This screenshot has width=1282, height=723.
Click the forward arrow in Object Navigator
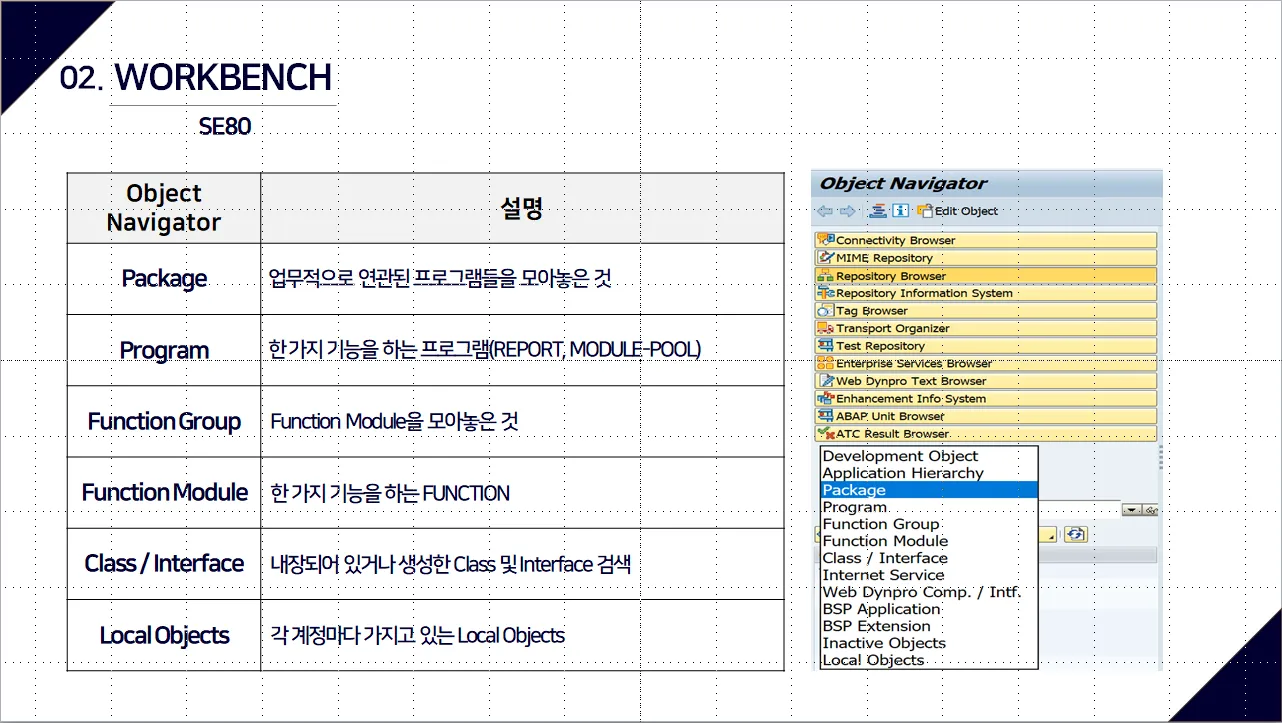pos(847,211)
